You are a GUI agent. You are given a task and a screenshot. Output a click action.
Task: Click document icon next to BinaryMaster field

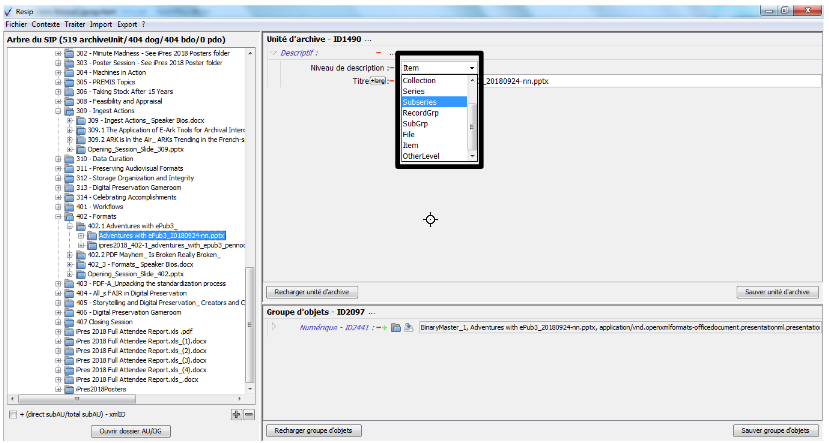pyautogui.click(x=409, y=327)
